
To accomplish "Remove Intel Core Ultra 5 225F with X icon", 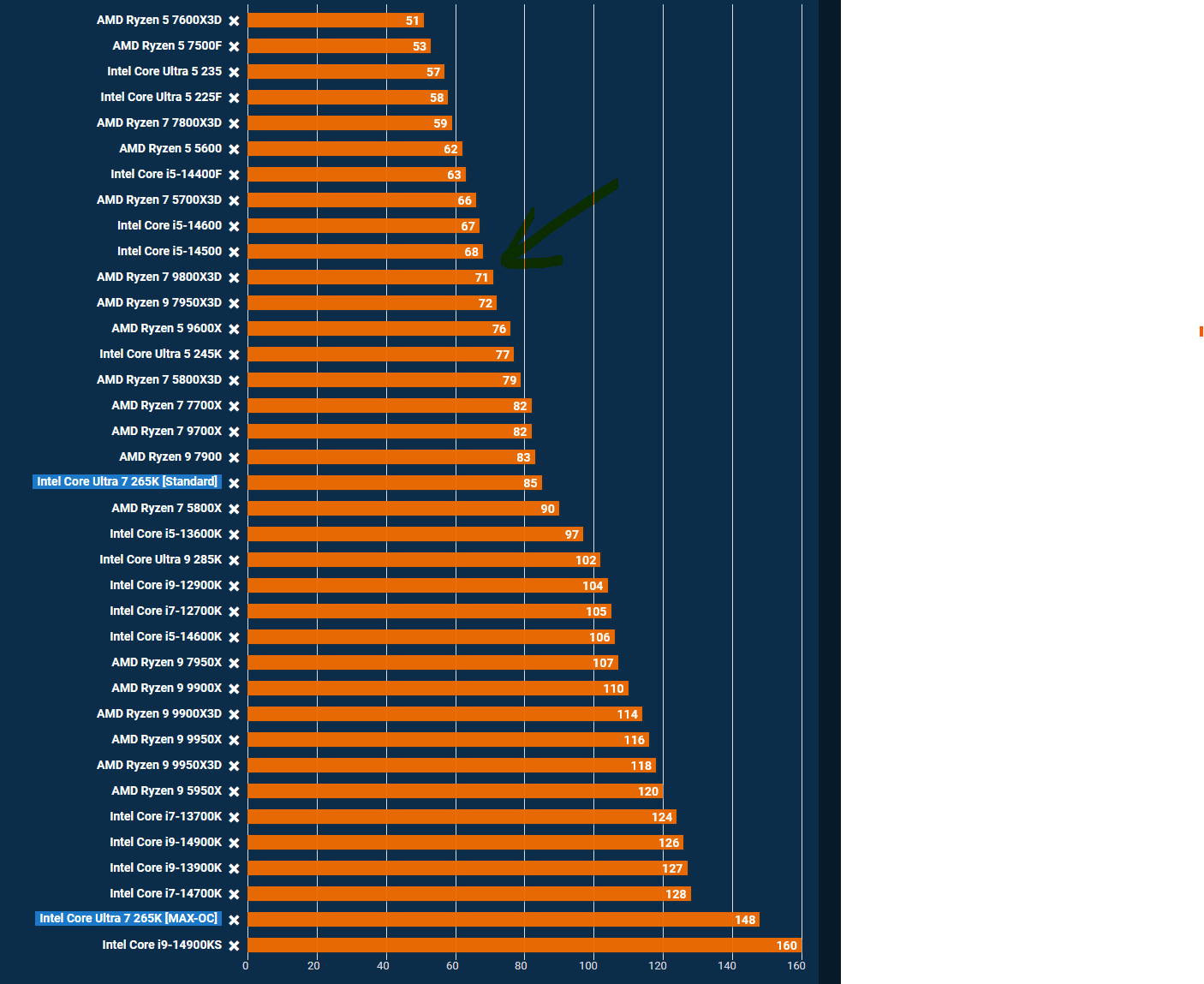I will click(234, 98).
